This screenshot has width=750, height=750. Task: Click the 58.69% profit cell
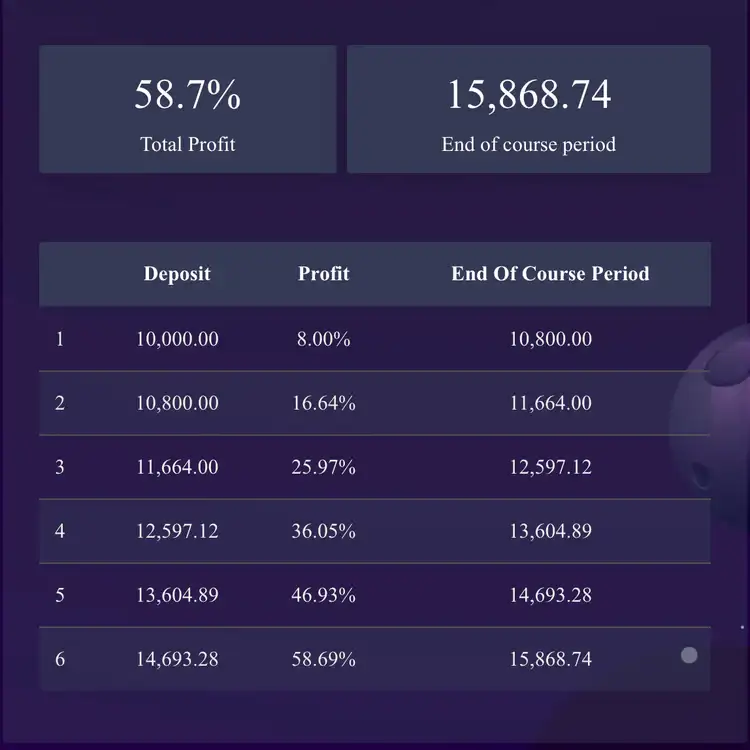pyautogui.click(x=323, y=659)
